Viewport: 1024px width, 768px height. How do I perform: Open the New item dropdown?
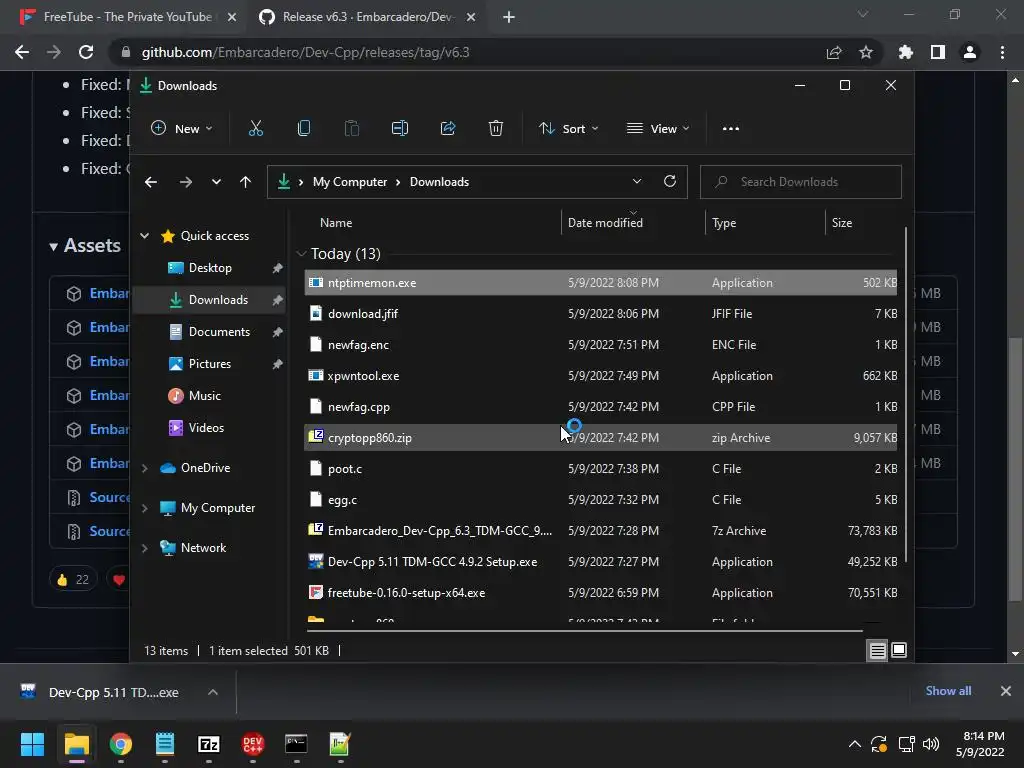point(182,129)
